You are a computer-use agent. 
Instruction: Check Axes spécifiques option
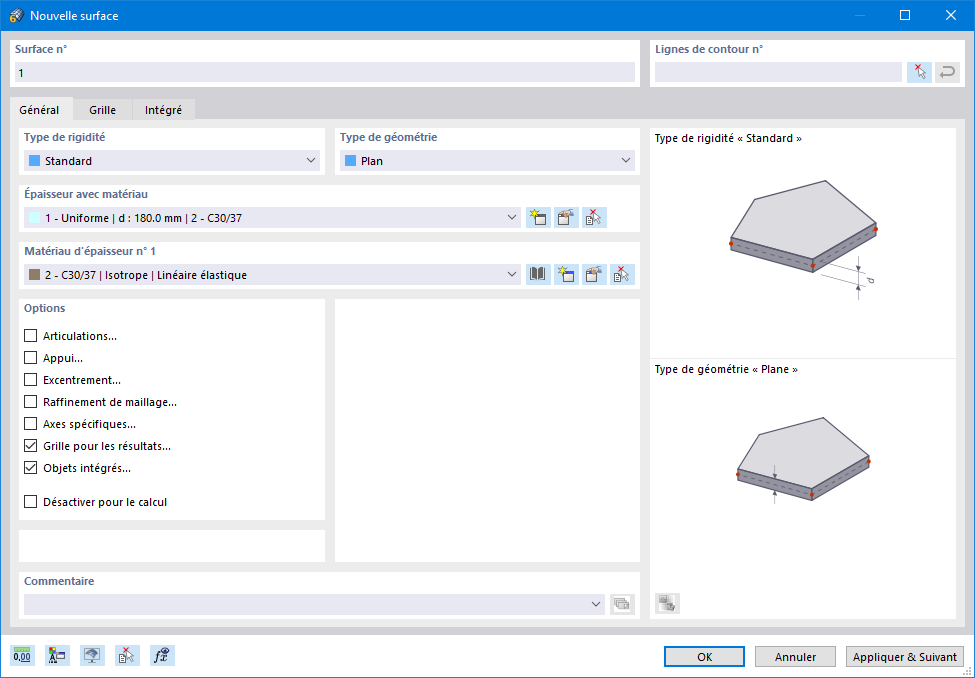tap(30, 424)
